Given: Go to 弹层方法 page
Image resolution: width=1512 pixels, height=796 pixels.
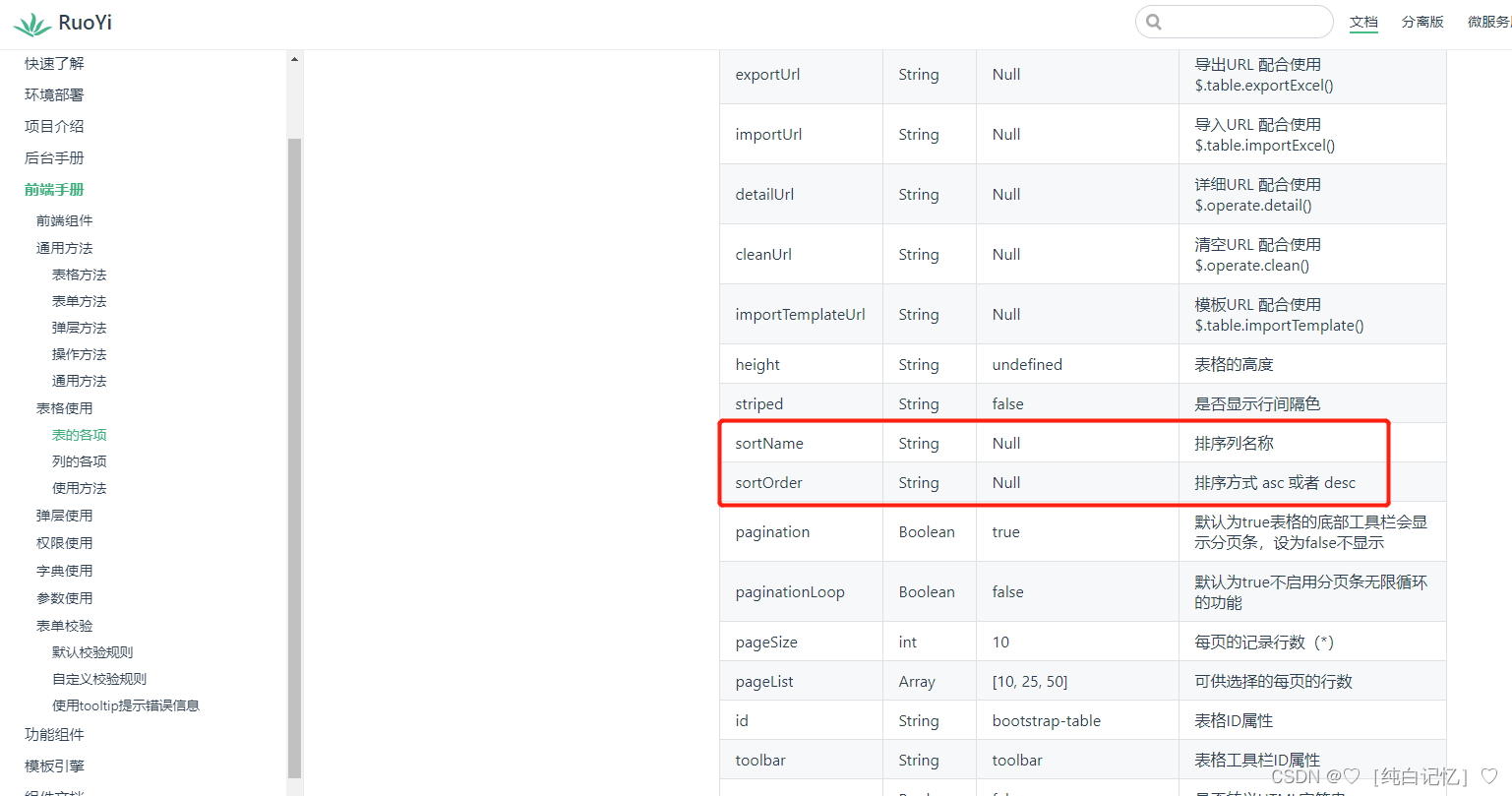Looking at the screenshot, I should point(79,328).
